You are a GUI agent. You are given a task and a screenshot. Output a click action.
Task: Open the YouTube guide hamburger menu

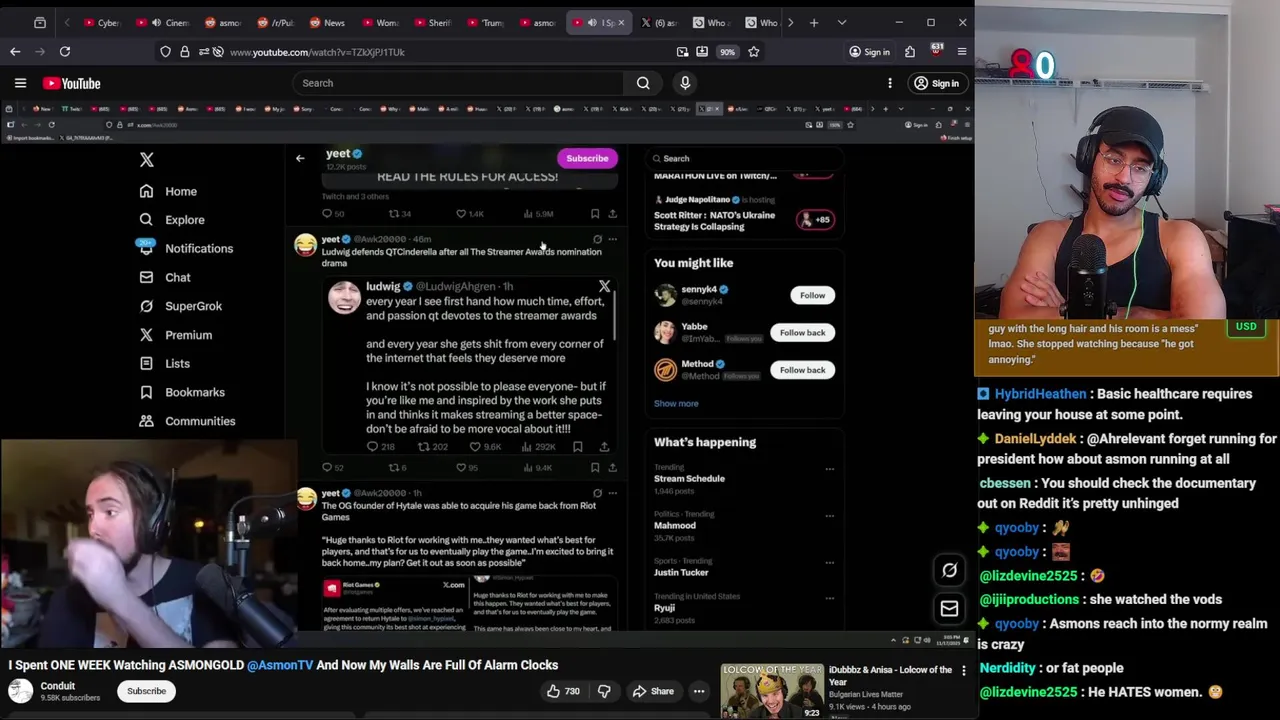(20, 83)
